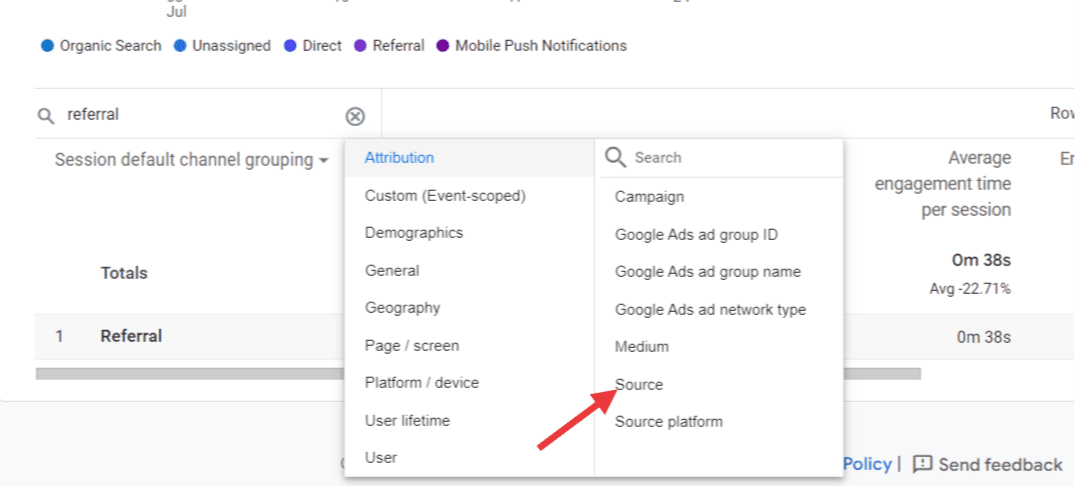Open the Page / screen category
Image resolution: width=1075 pixels, height=486 pixels.
point(470,345)
